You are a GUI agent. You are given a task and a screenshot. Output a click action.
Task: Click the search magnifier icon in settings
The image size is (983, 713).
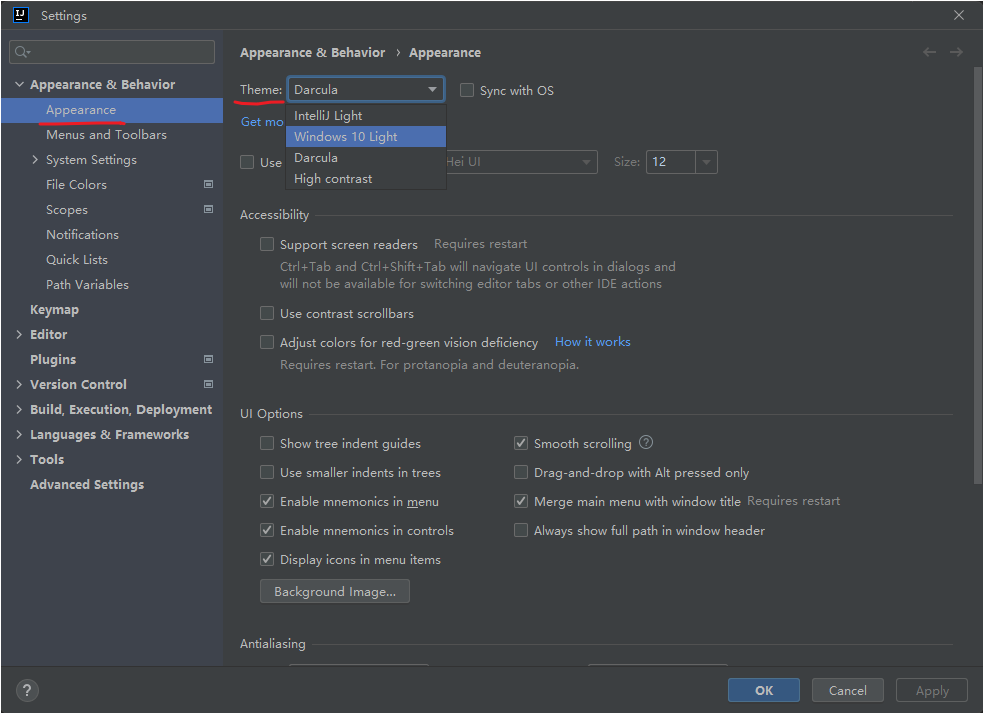22,52
